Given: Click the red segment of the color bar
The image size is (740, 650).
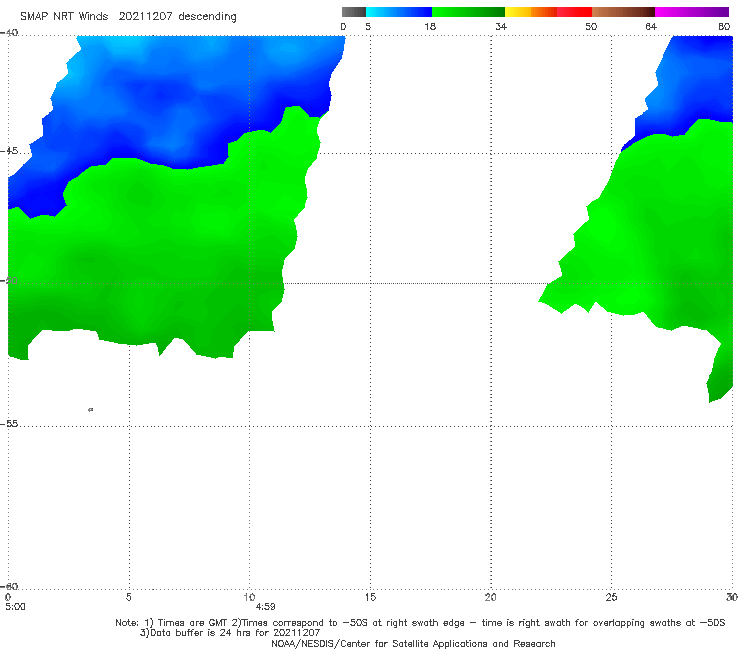Looking at the screenshot, I should coord(574,12).
